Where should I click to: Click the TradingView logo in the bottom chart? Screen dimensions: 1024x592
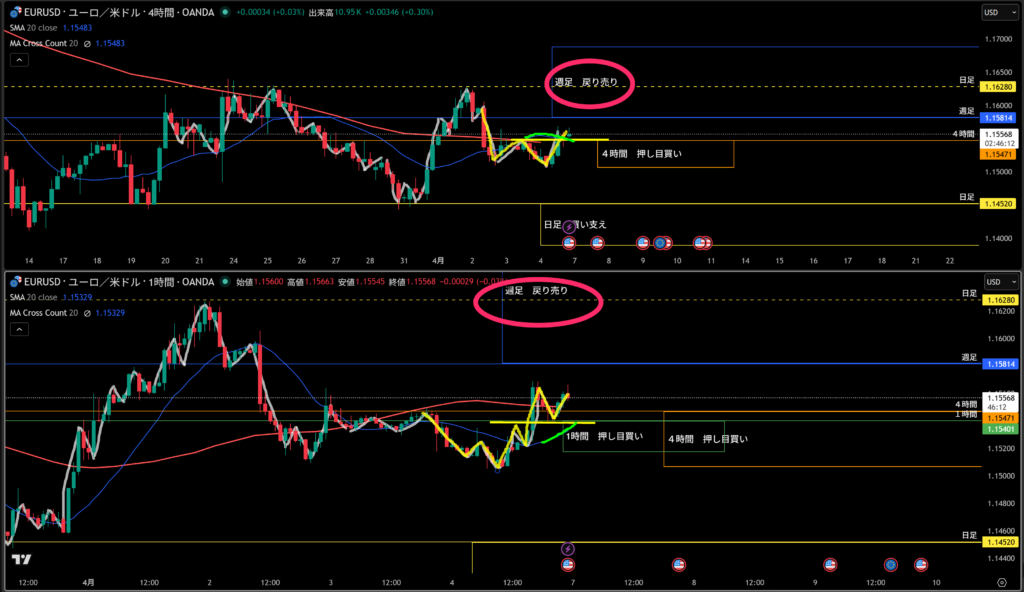(22, 561)
